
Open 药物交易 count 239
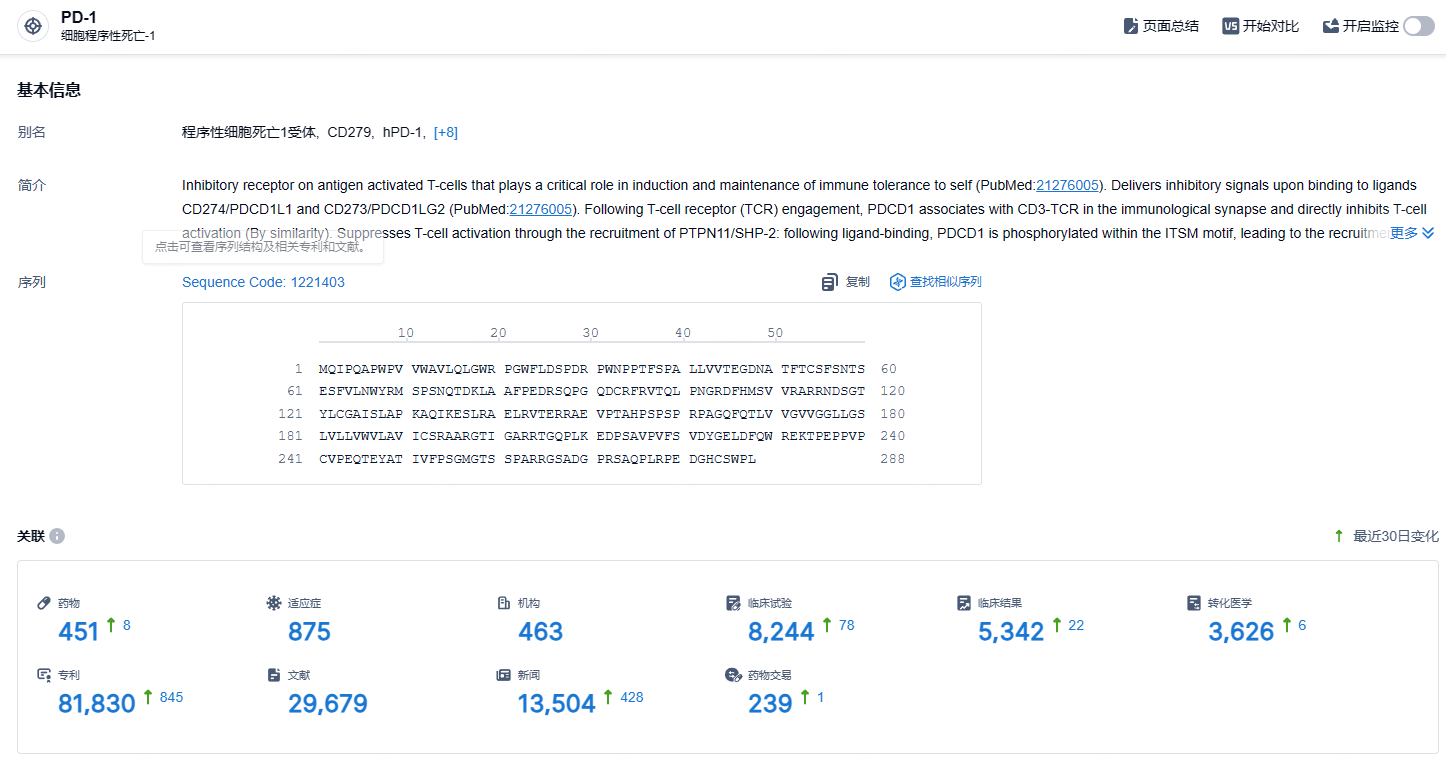770,704
